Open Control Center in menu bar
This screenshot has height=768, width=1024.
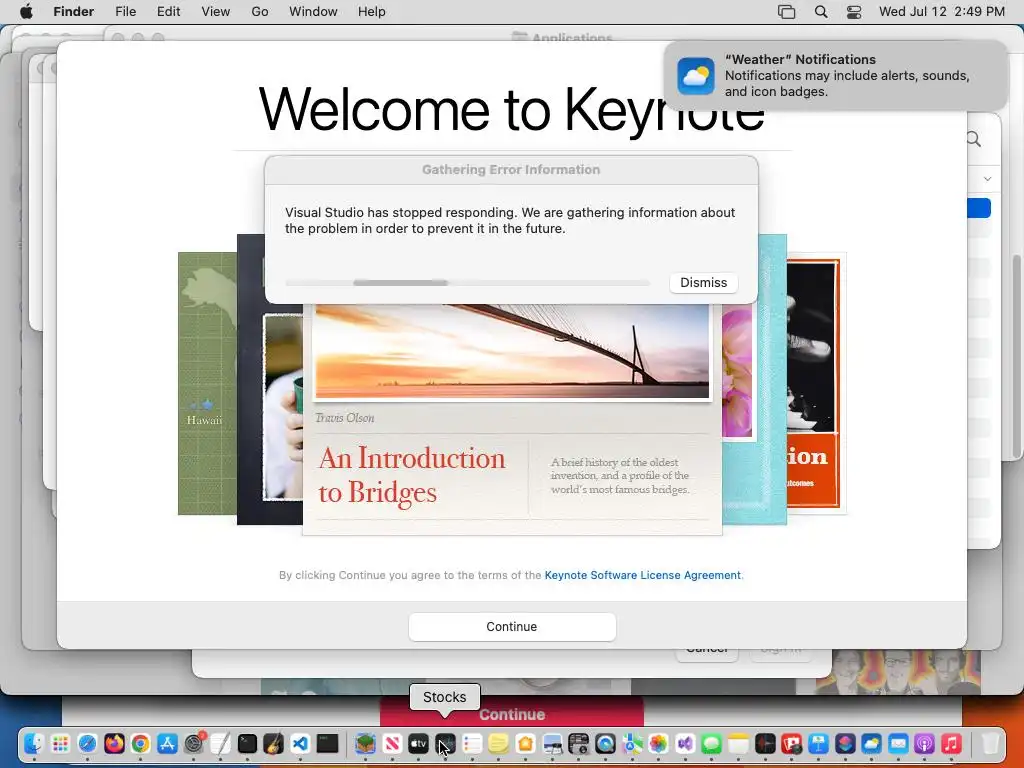coord(854,12)
